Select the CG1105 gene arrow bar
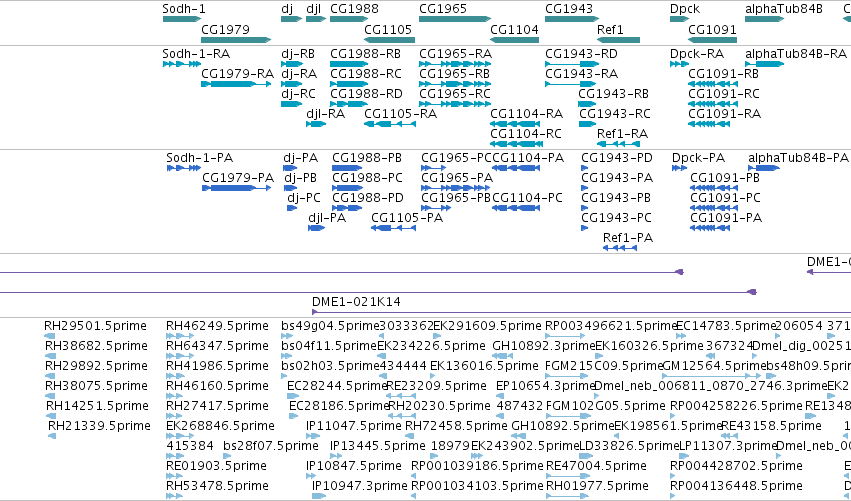 [x=389, y=40]
